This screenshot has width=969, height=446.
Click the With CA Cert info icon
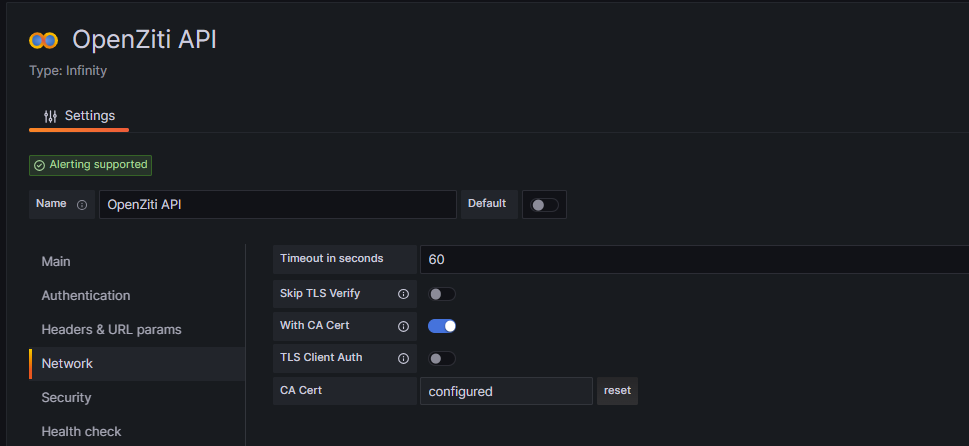[403, 326]
